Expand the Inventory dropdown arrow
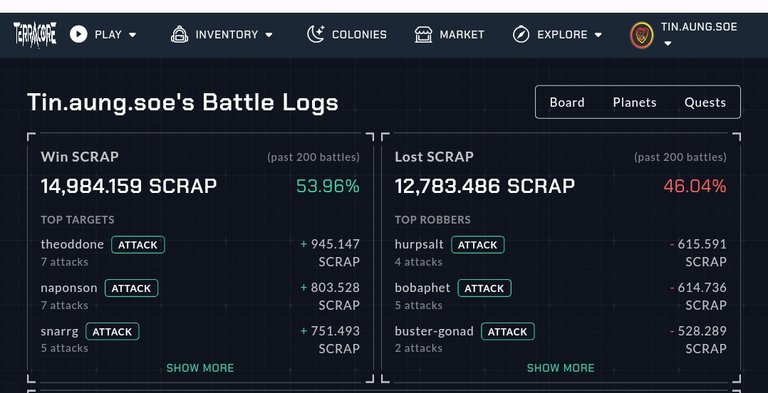This screenshot has height=393, width=768. 268,35
